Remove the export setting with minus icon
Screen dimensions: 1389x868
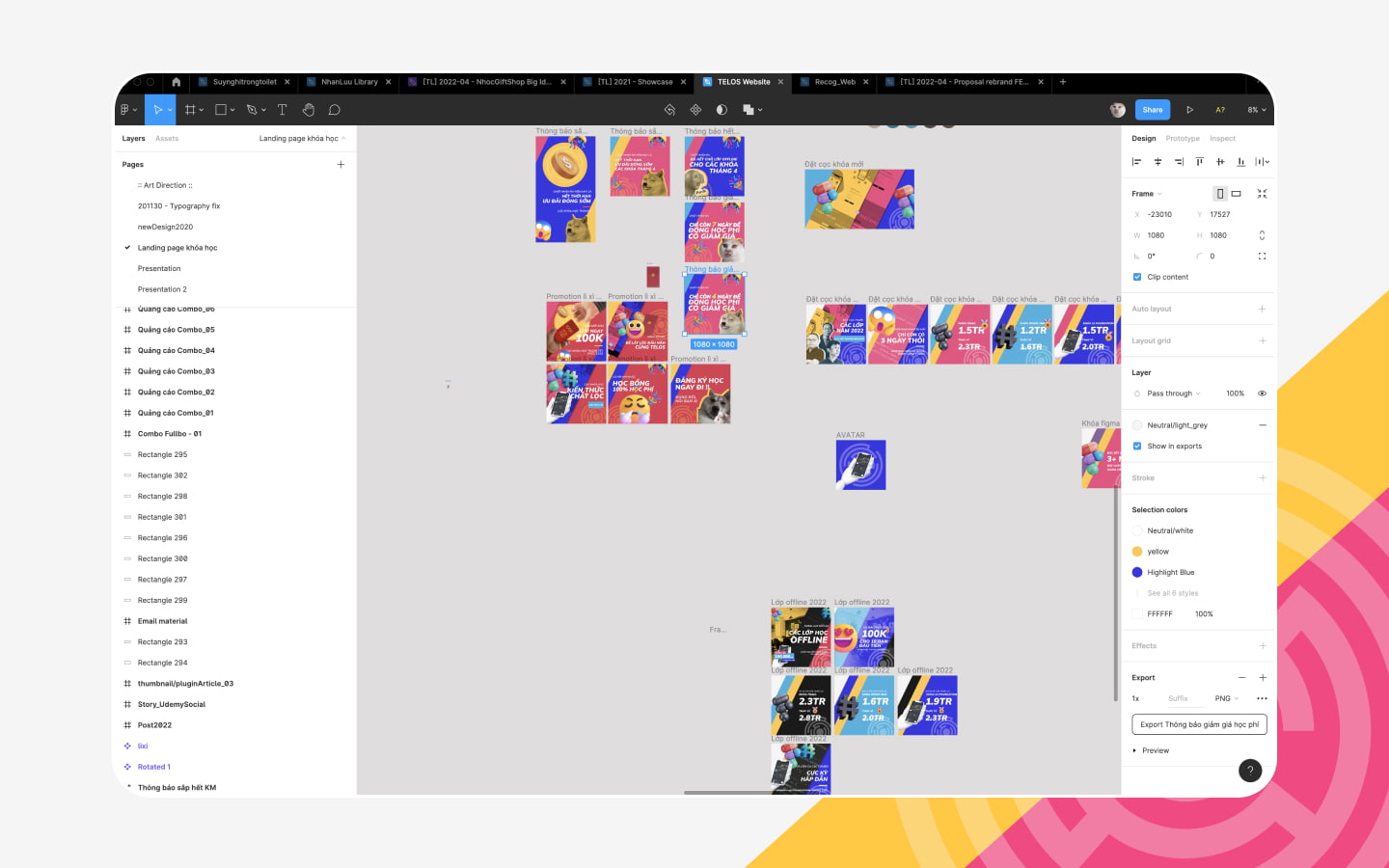coord(1241,678)
